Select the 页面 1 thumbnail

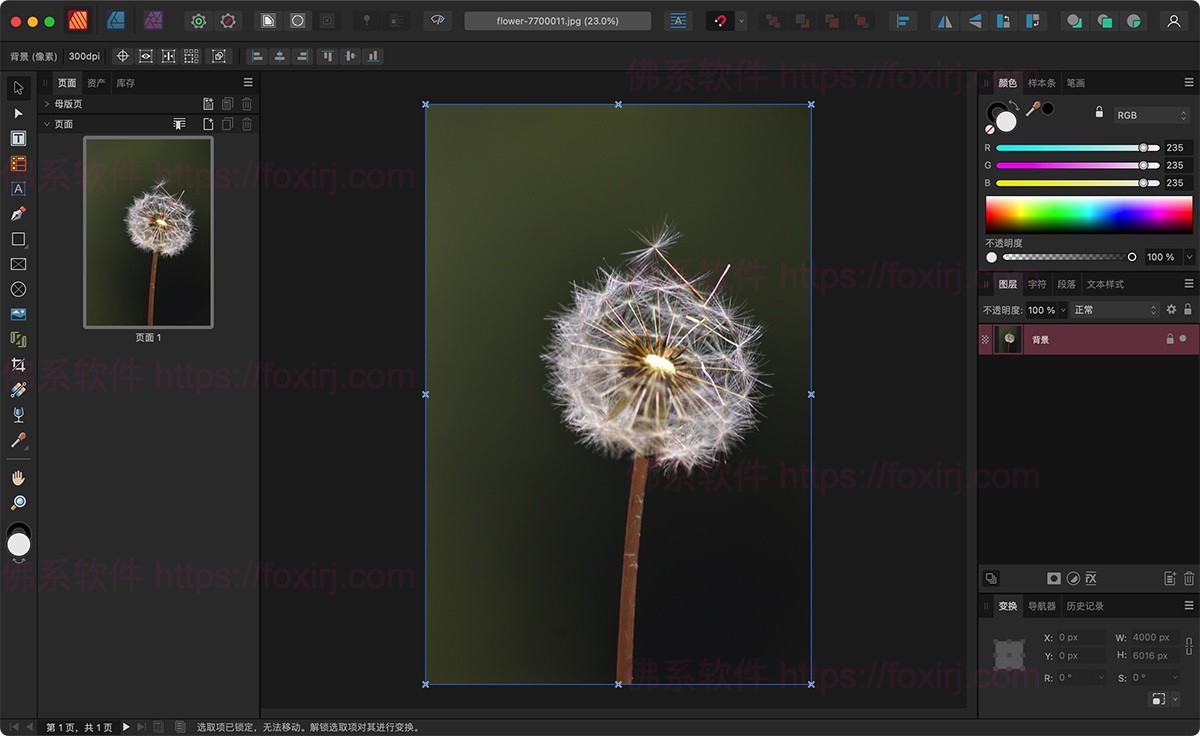(x=147, y=232)
